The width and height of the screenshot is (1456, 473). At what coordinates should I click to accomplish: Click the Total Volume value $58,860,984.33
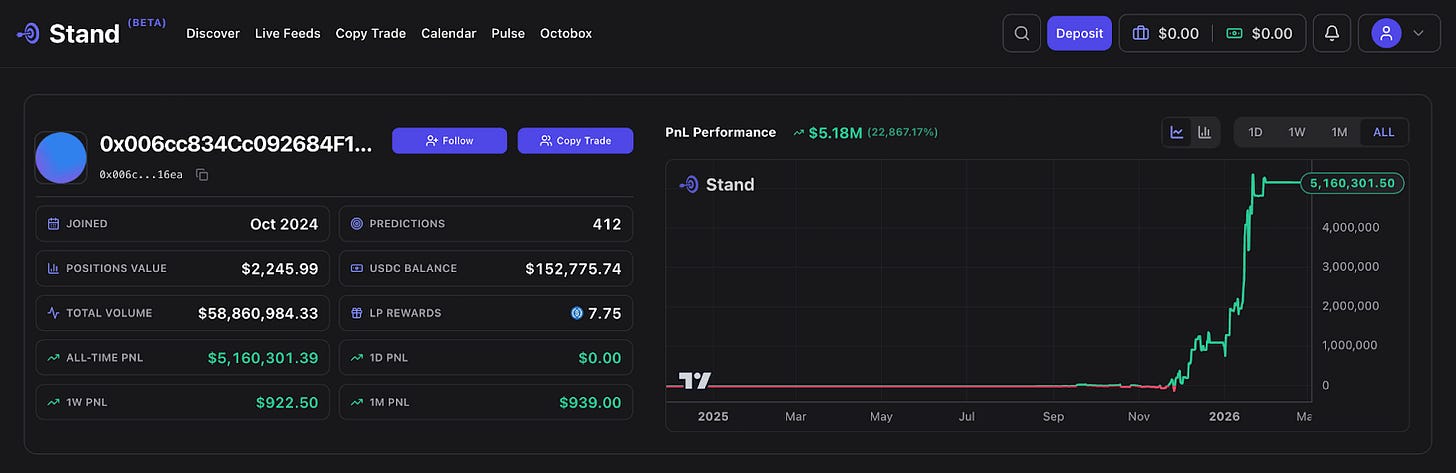click(258, 313)
